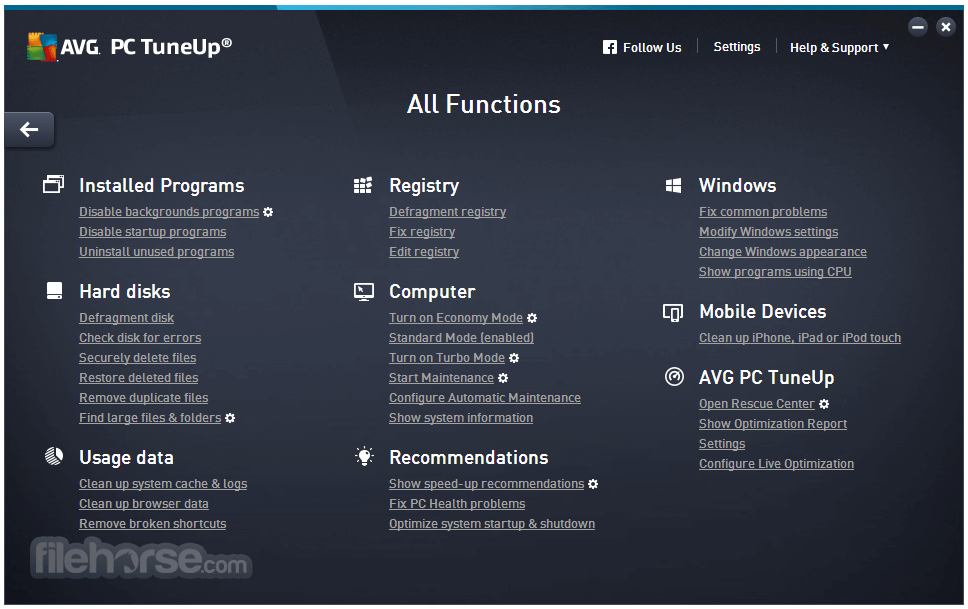Open Show programs using CPU
This screenshot has height=609, width=968.
pos(775,272)
